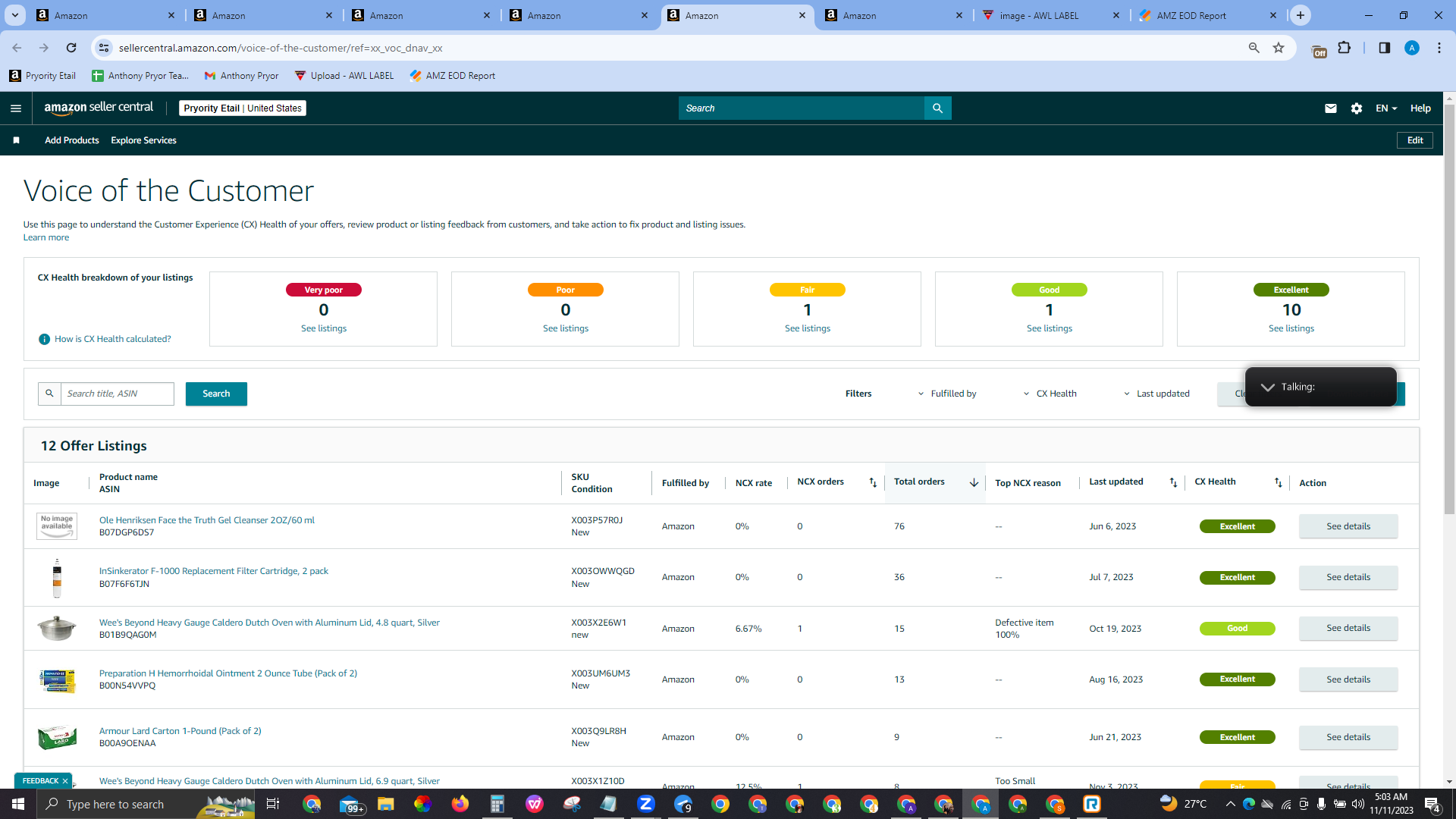See listings under the Very poor card
Viewport: 1456px width, 819px height.
click(324, 328)
